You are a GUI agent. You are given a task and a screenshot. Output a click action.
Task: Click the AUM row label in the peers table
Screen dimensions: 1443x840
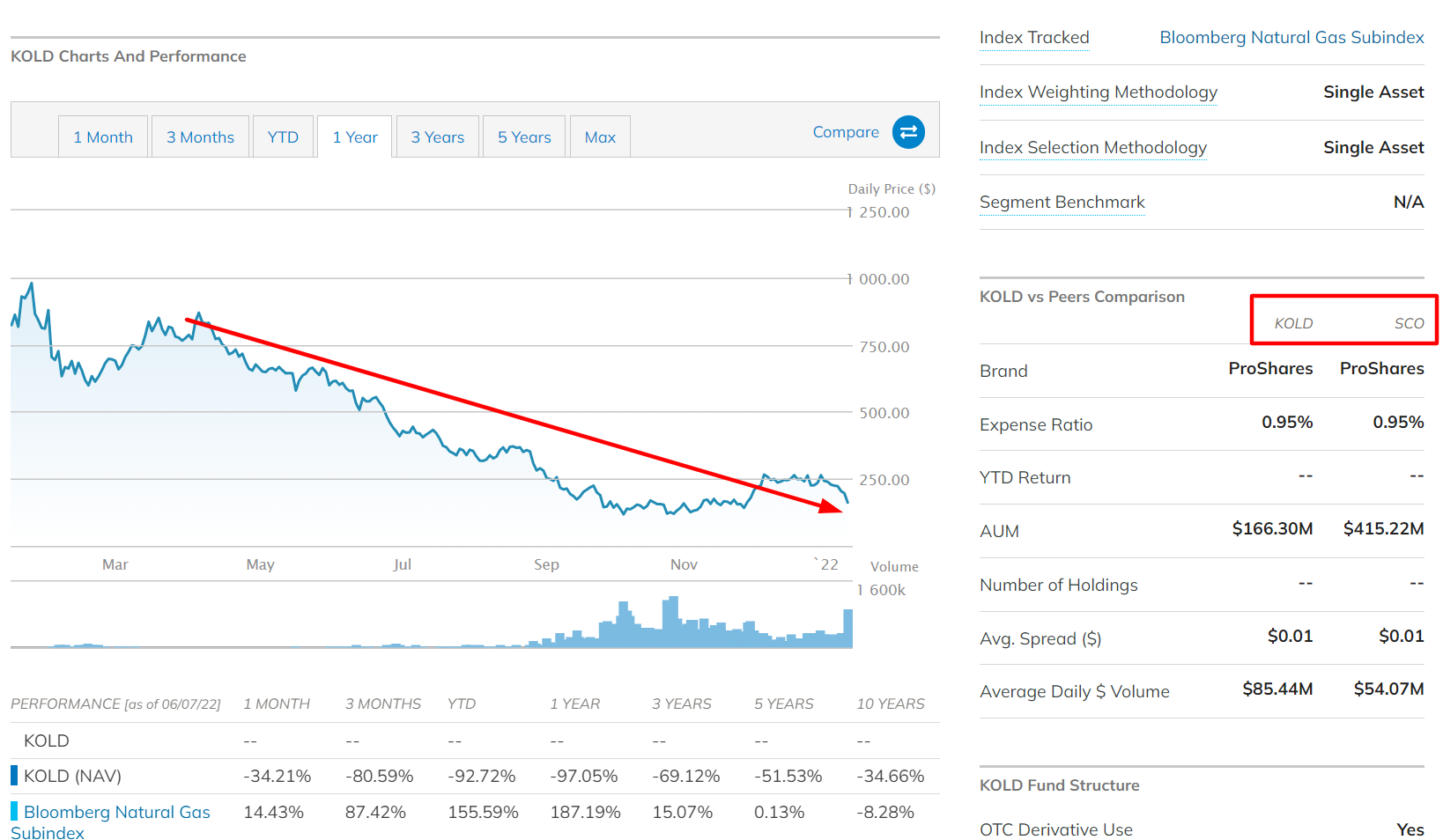pyautogui.click(x=999, y=531)
